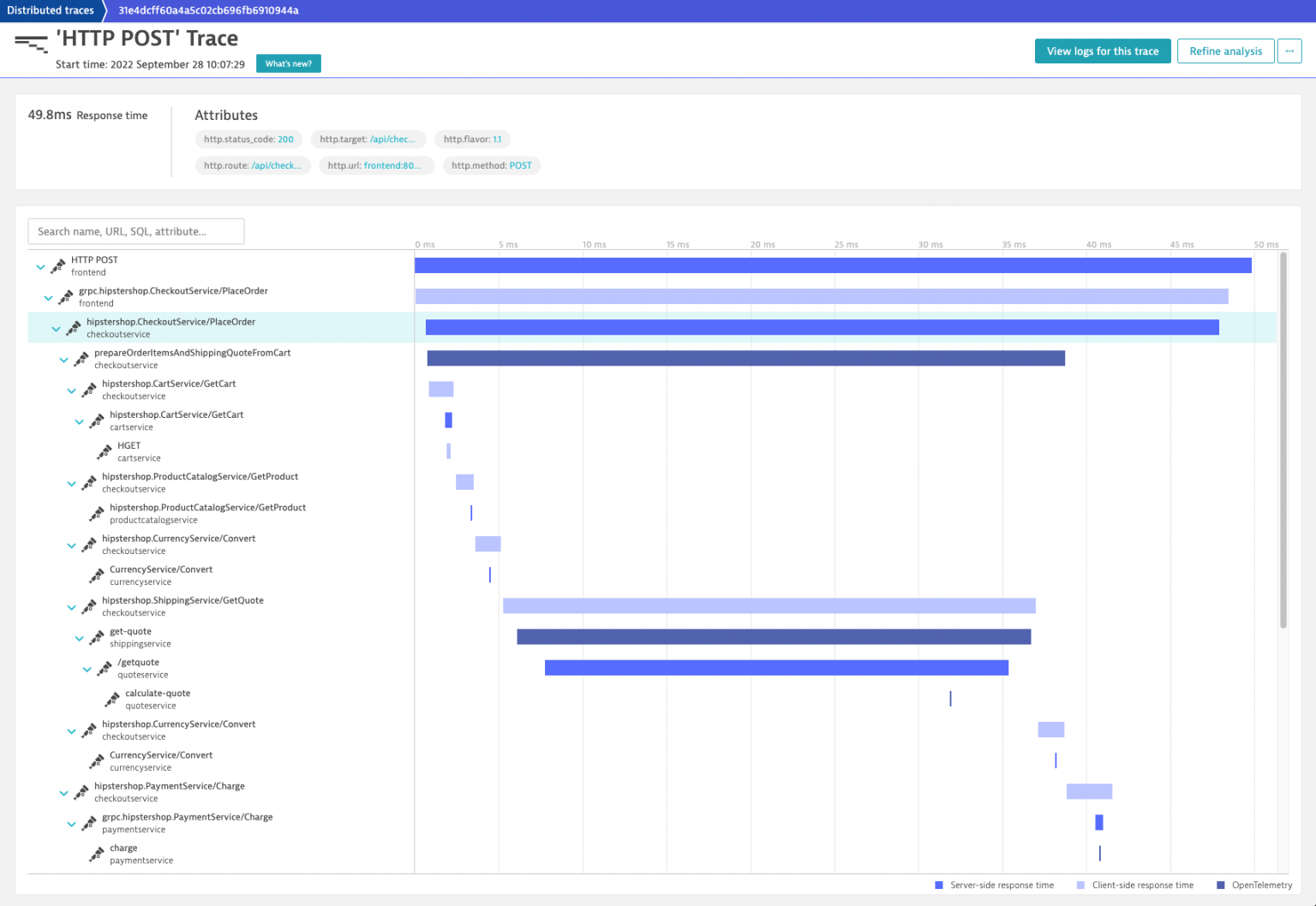Select the icon next to charge paymentservice span
1316x906 pixels.
pyautogui.click(x=96, y=854)
